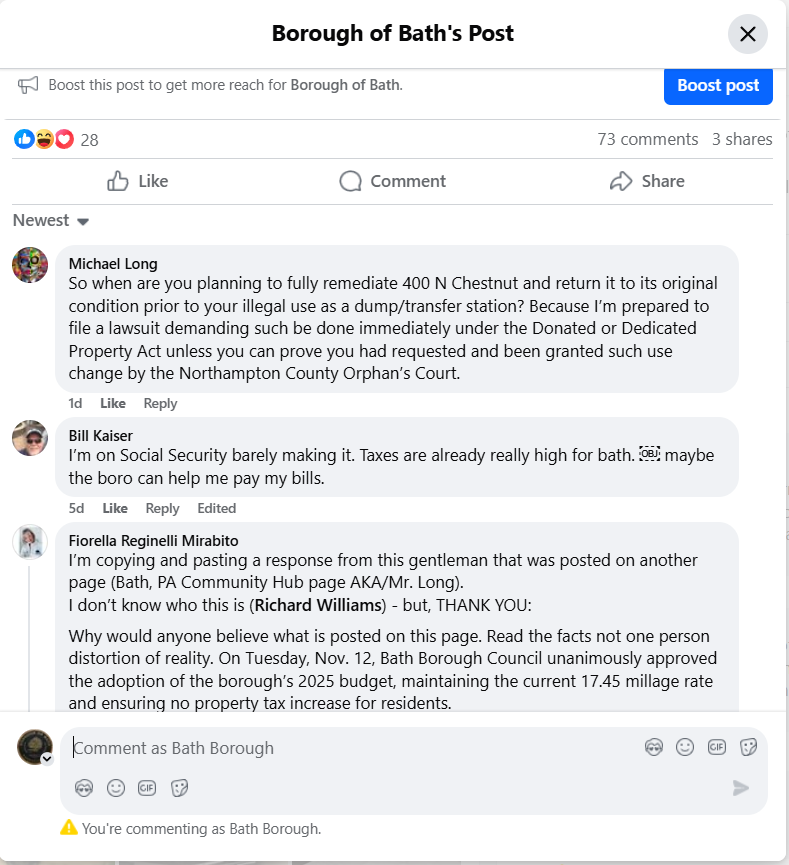Open the avatar sticker picker in the lower-left icon row
The image size is (789, 865).
[x=84, y=788]
